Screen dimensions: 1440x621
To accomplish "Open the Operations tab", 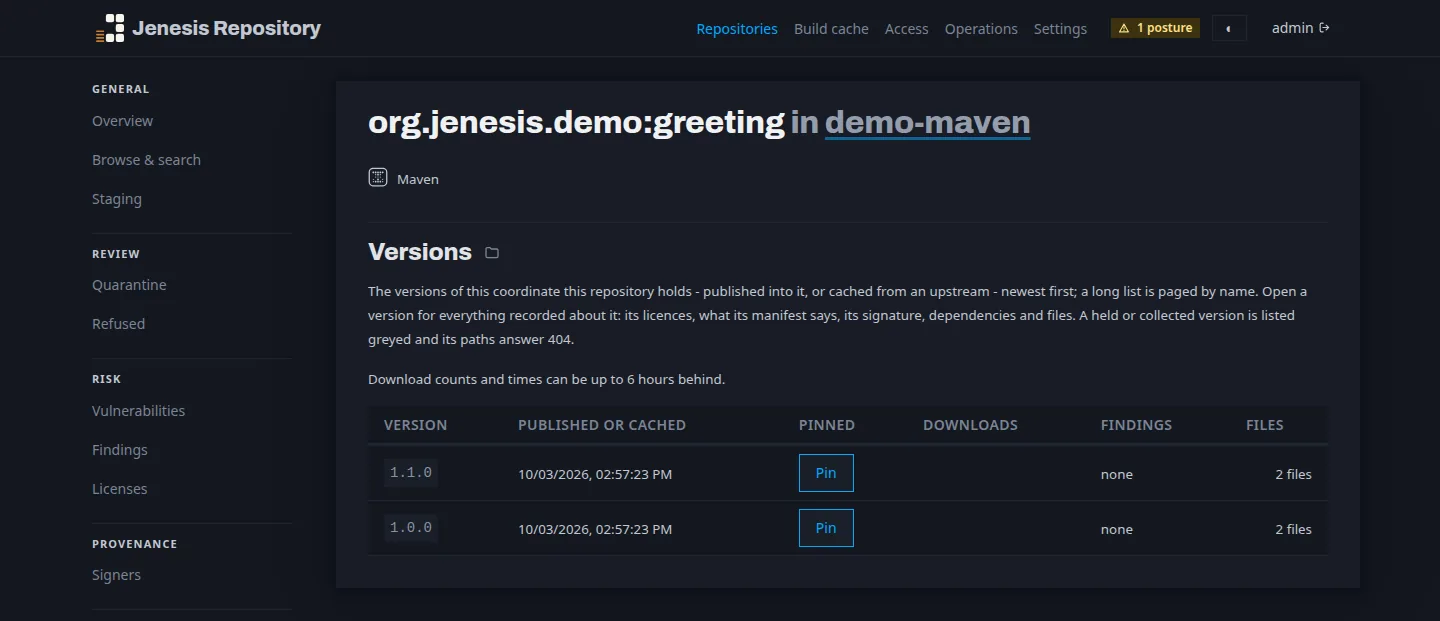I will pos(981,29).
